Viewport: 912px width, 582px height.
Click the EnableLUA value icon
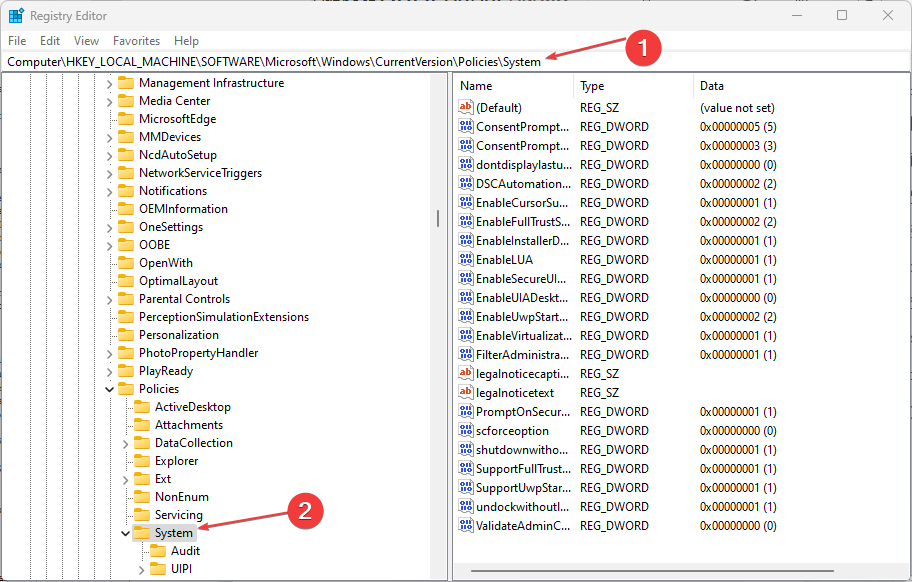(466, 259)
